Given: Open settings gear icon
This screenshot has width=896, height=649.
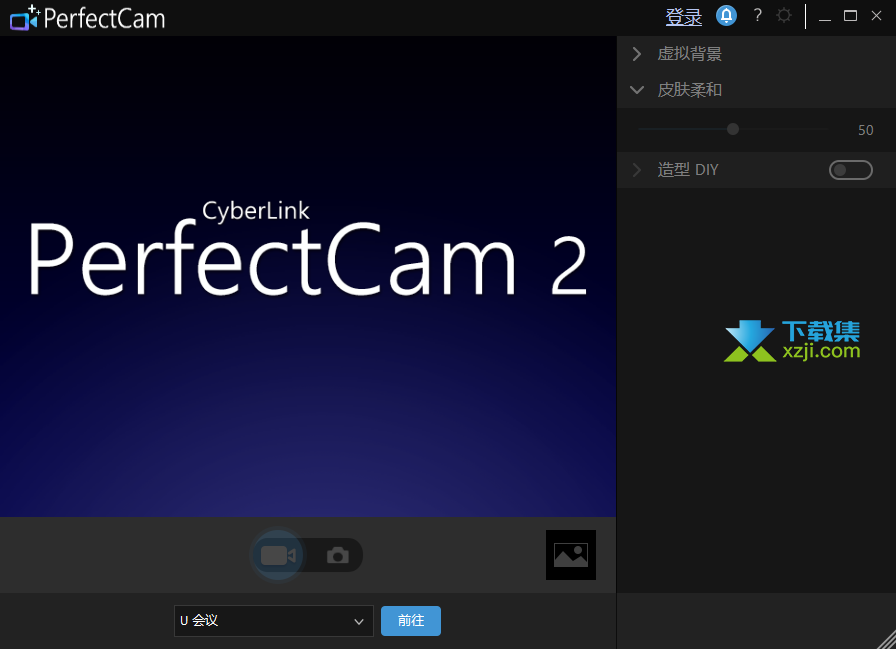Looking at the screenshot, I should click(784, 15).
